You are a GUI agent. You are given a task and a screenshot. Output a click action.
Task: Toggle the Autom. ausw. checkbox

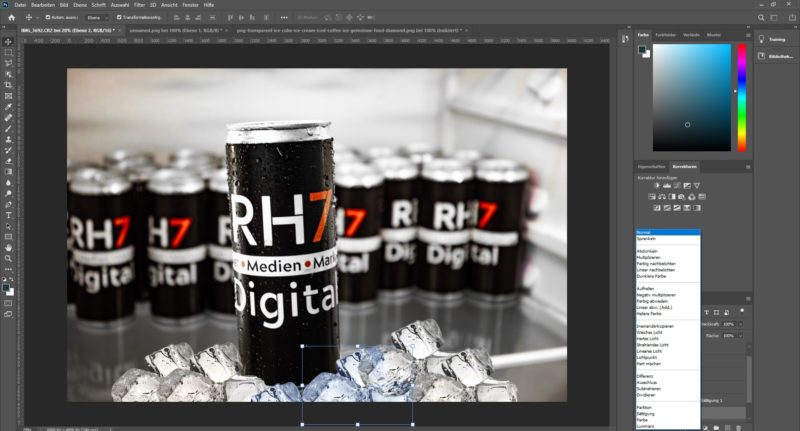click(x=48, y=17)
